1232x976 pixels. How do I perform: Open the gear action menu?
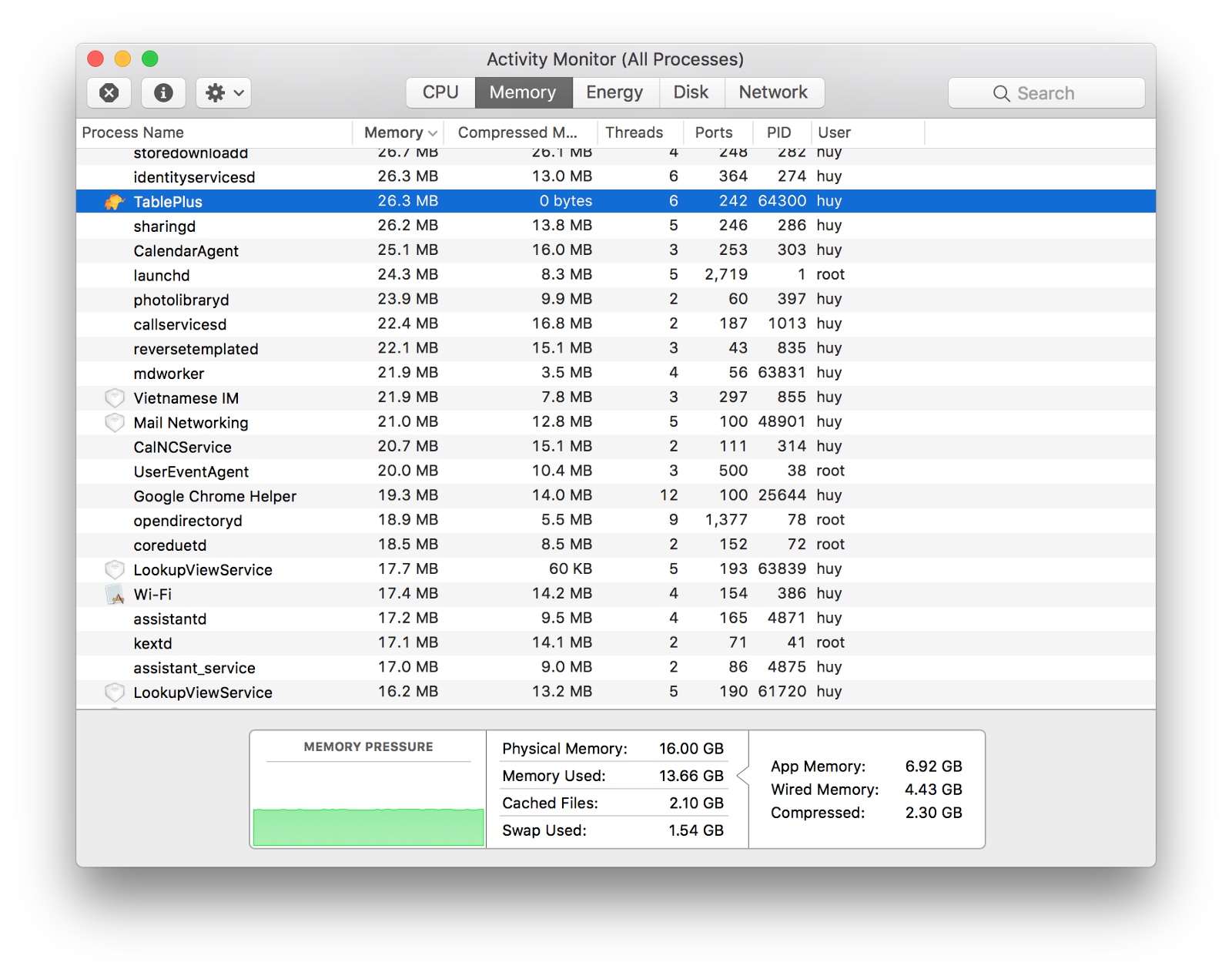[223, 93]
